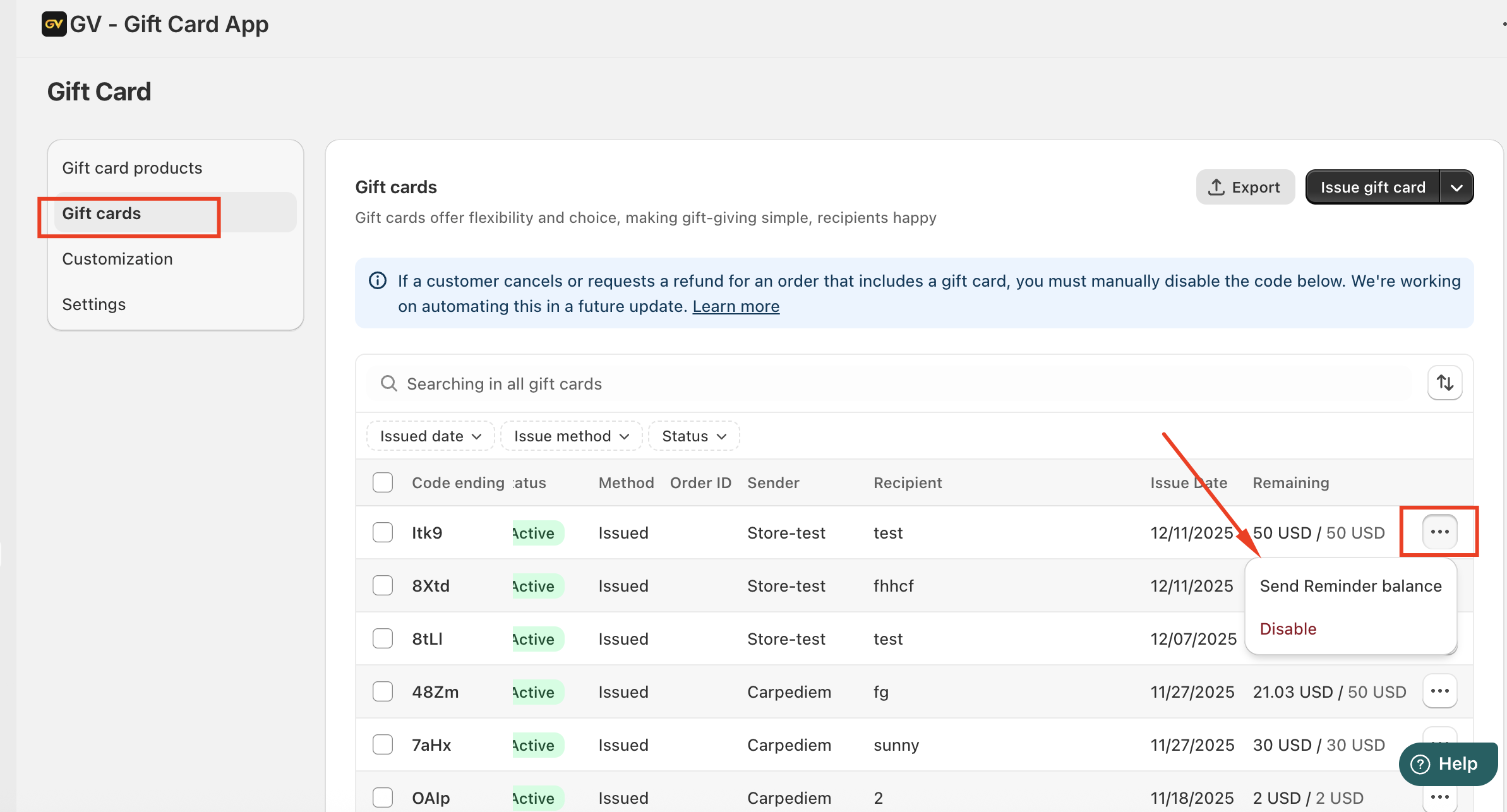Check the box for code 8Xtd

tap(383, 585)
